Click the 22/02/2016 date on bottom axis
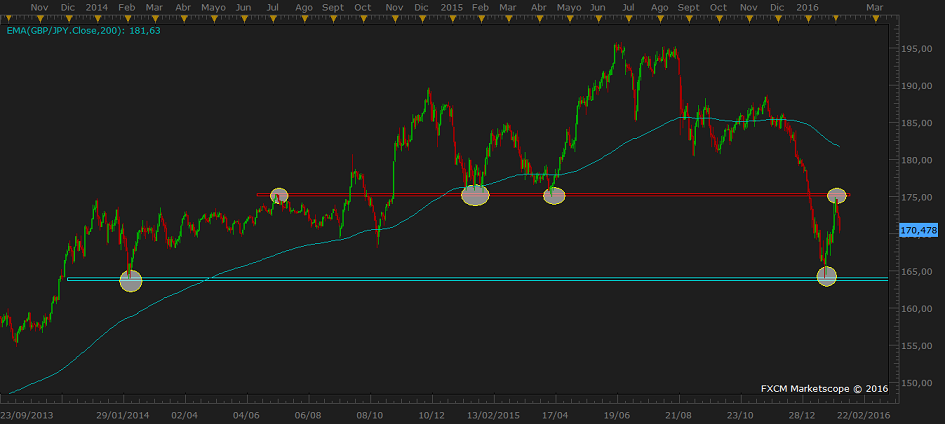 click(865, 414)
